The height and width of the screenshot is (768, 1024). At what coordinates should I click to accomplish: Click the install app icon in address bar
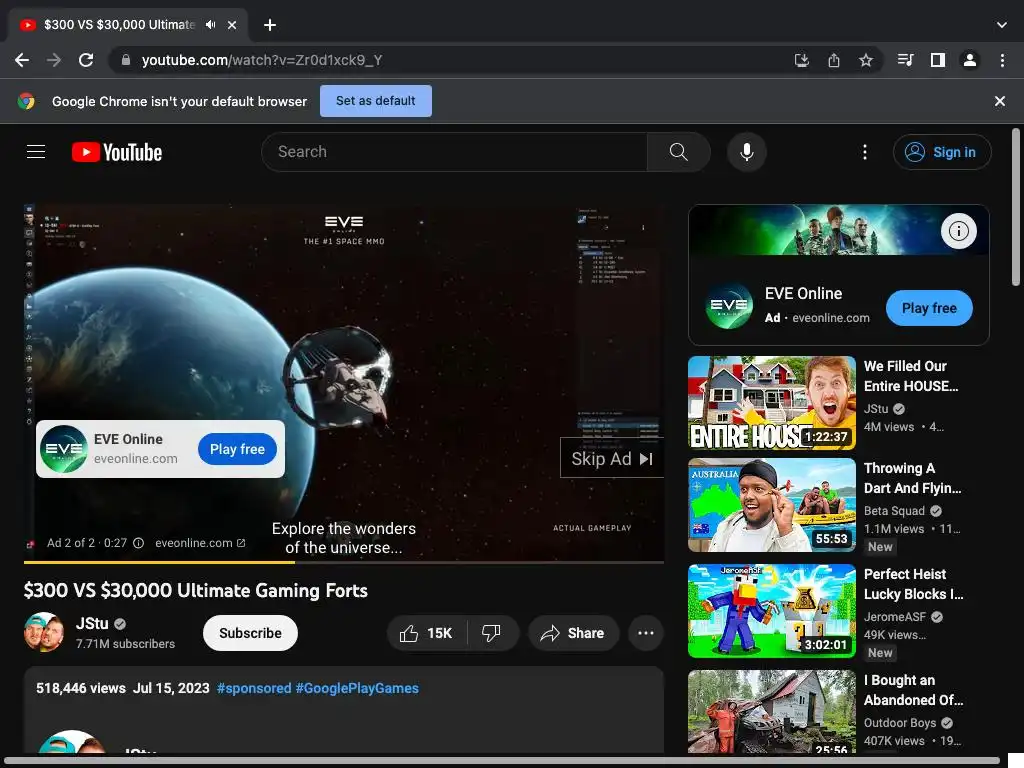point(801,60)
